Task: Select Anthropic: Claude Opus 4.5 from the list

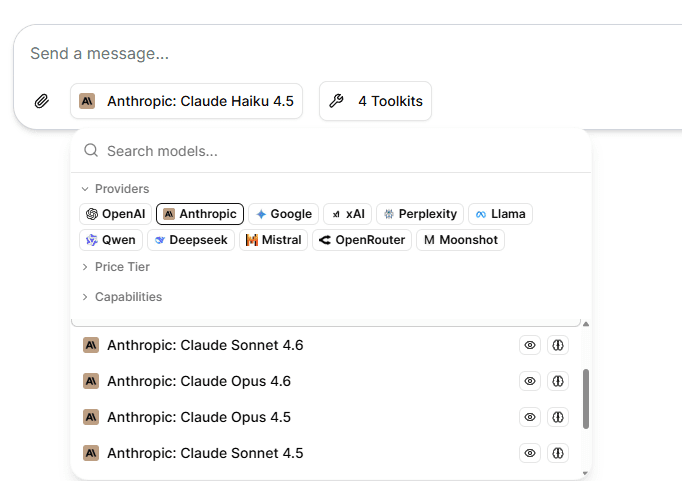Action: coord(198,417)
